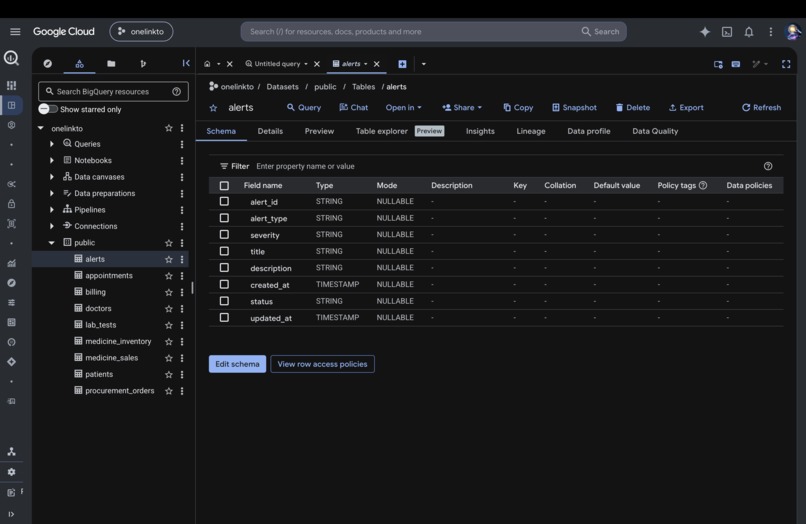Open the tab overflow dropdown arrow
Screen dimensions: 806x524
click(x=424, y=64)
